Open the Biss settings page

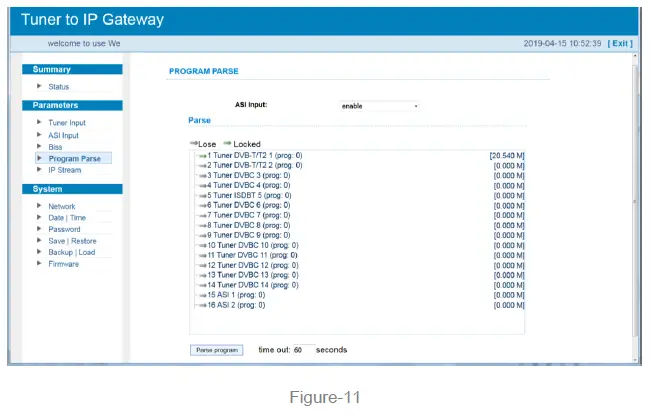point(55,147)
